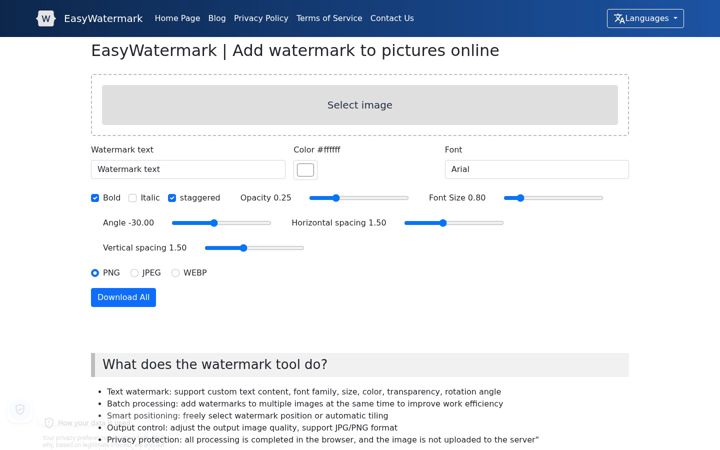720x450 pixels.
Task: Click the EasyWatermark W logo icon
Action: click(x=45, y=18)
